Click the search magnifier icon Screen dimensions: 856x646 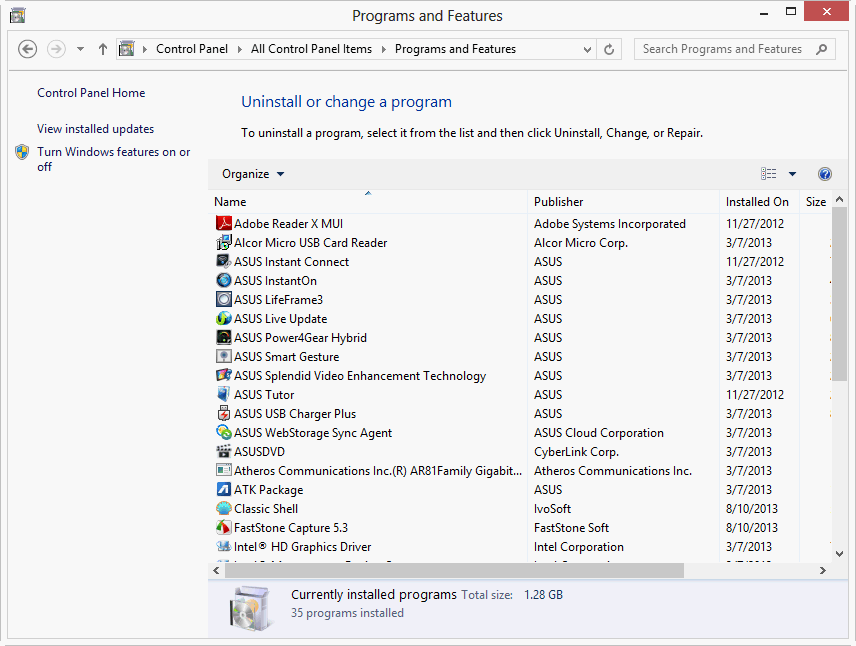822,49
